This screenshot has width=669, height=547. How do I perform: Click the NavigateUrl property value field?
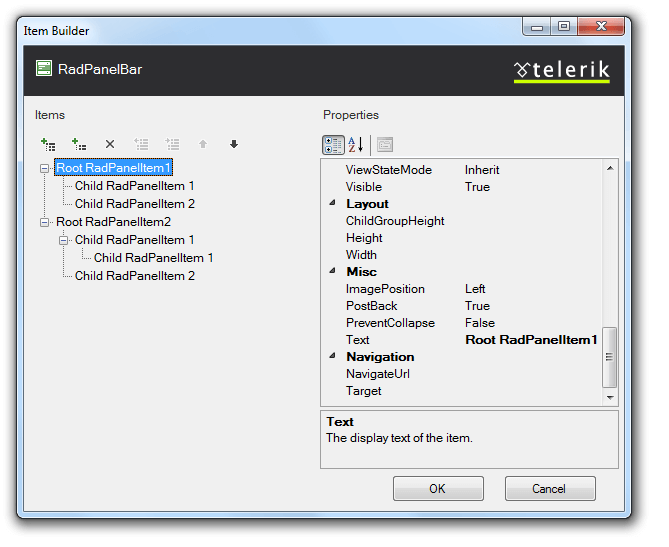point(530,374)
